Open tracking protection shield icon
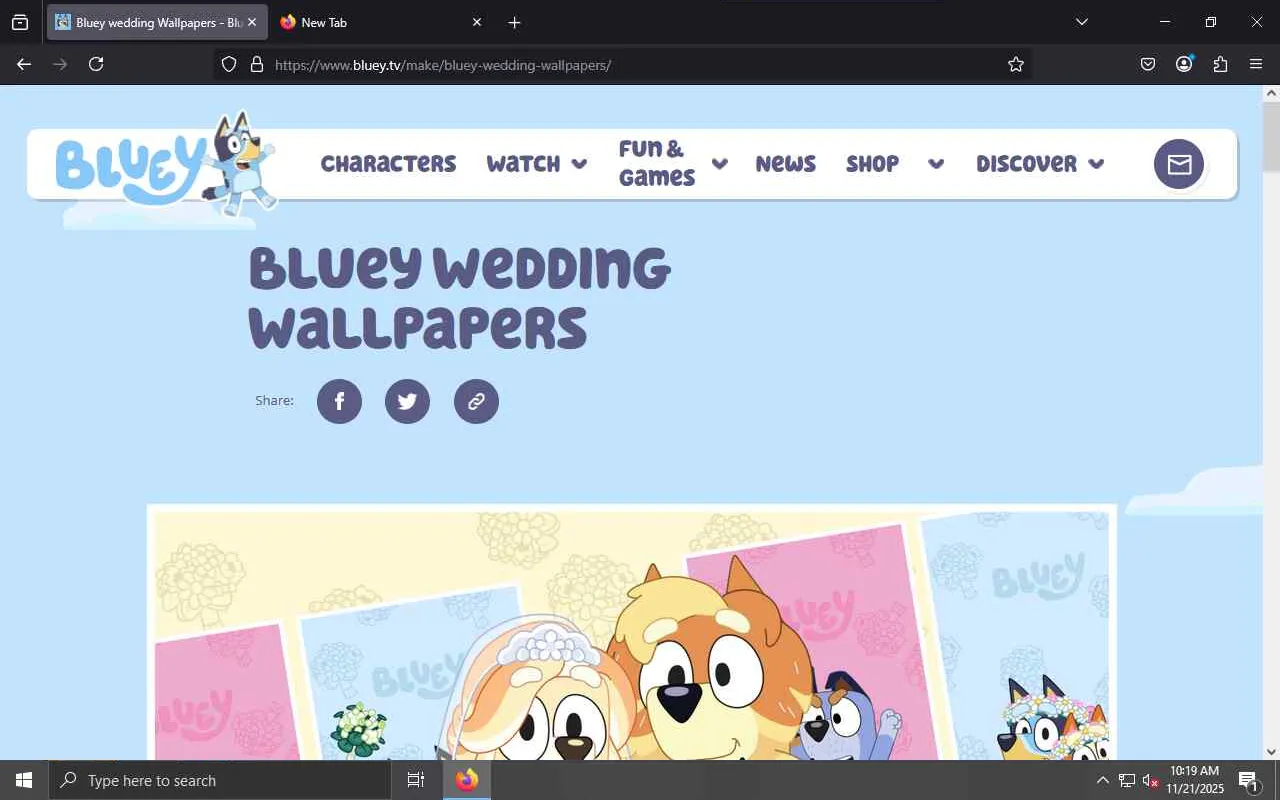Viewport: 1280px width, 800px height. (x=229, y=64)
